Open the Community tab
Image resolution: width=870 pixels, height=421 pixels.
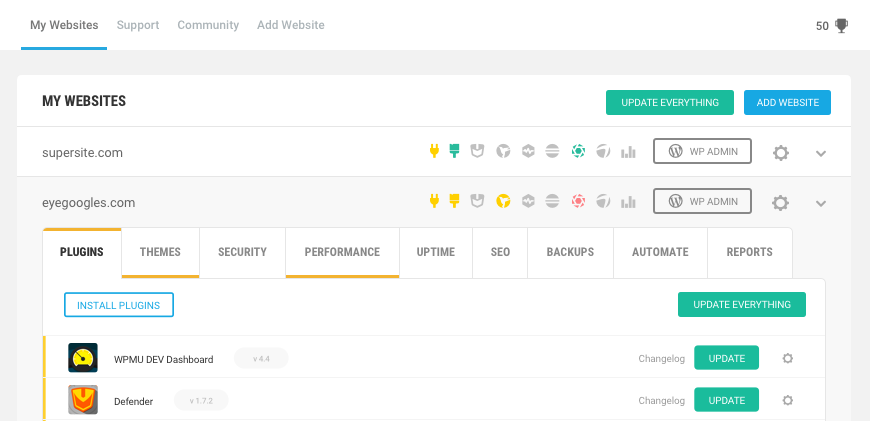coord(208,25)
